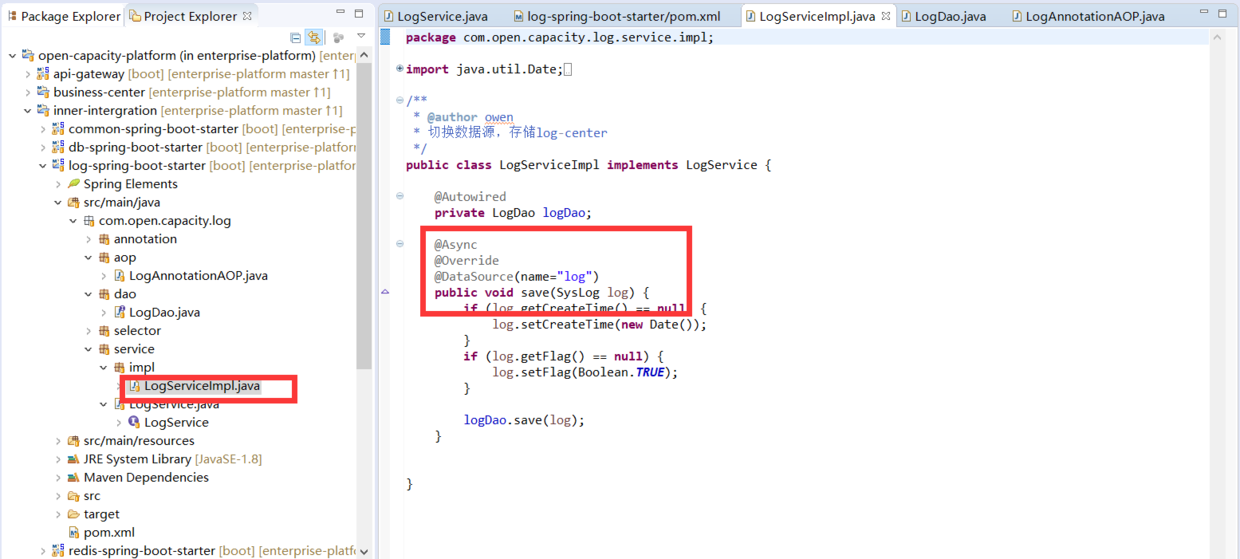The height and width of the screenshot is (559, 1240).
Task: Switch to the LogAnnotationAOP.java tab
Action: click(x=1088, y=16)
